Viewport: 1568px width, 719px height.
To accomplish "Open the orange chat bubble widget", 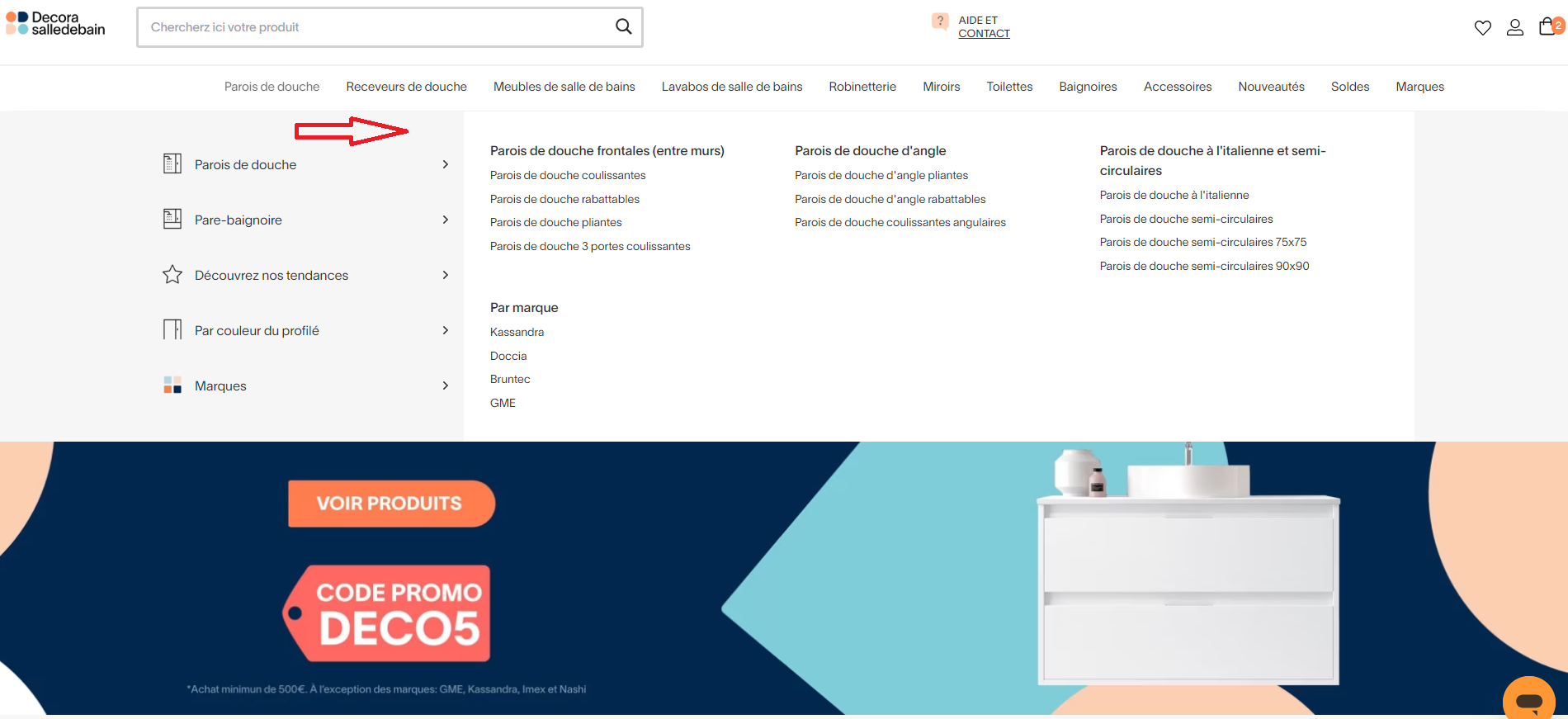I will click(x=1529, y=698).
